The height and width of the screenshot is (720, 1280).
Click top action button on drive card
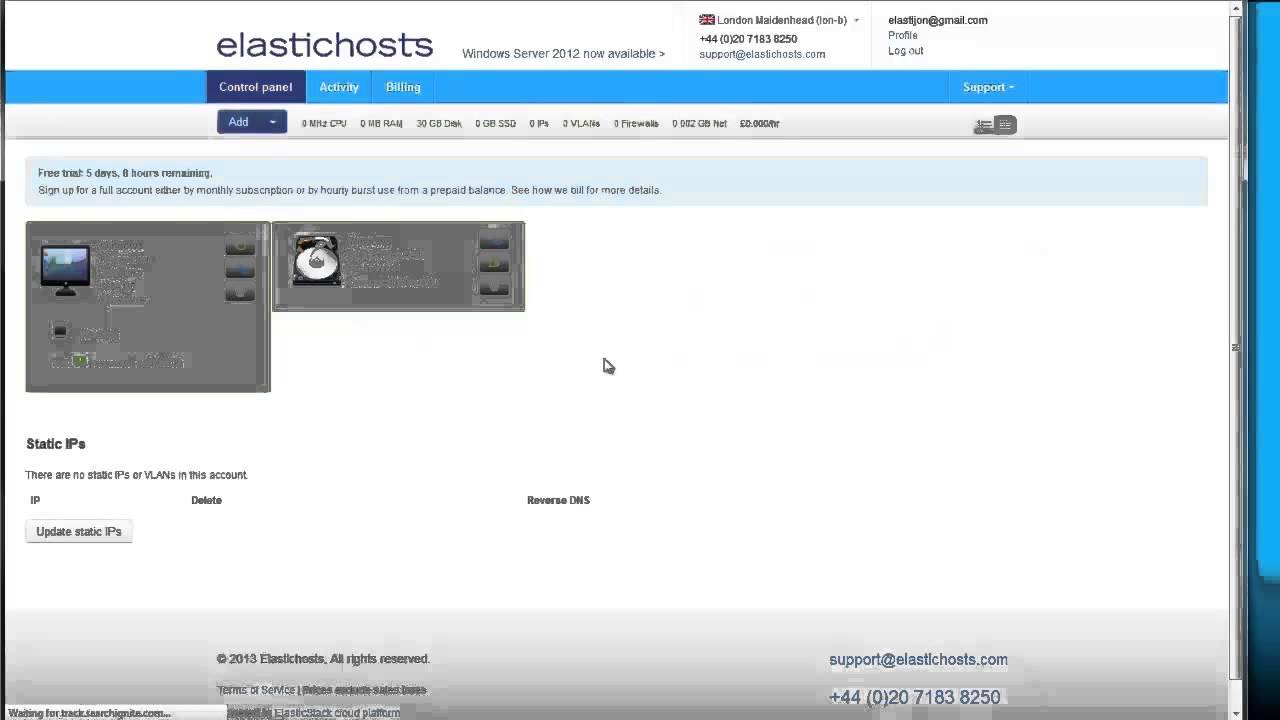[x=494, y=241]
